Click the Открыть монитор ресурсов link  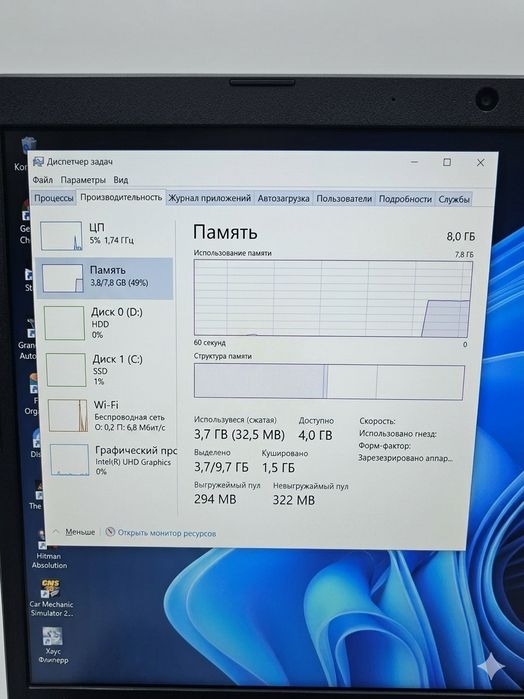[166, 533]
